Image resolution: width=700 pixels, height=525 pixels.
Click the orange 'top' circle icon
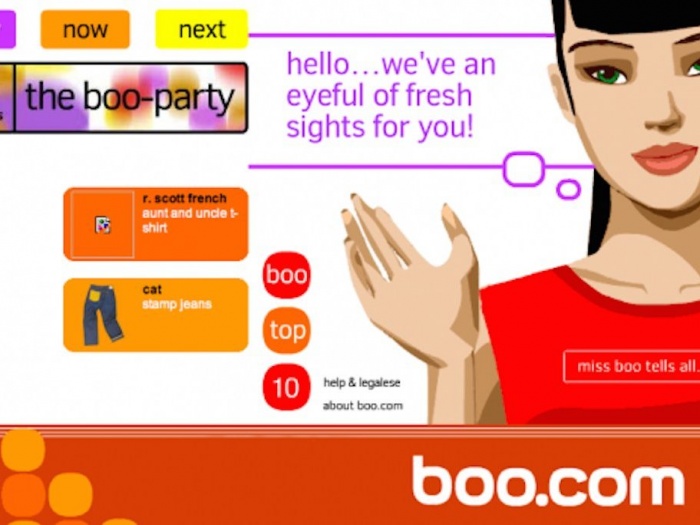286,330
